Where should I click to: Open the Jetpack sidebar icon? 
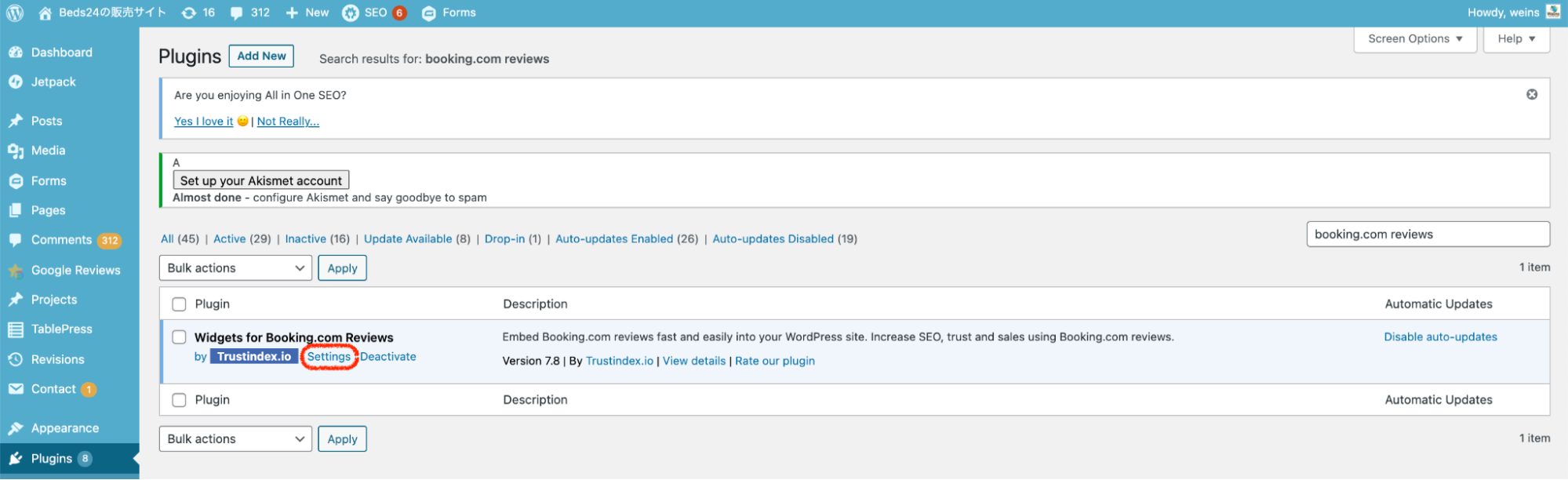(16, 82)
